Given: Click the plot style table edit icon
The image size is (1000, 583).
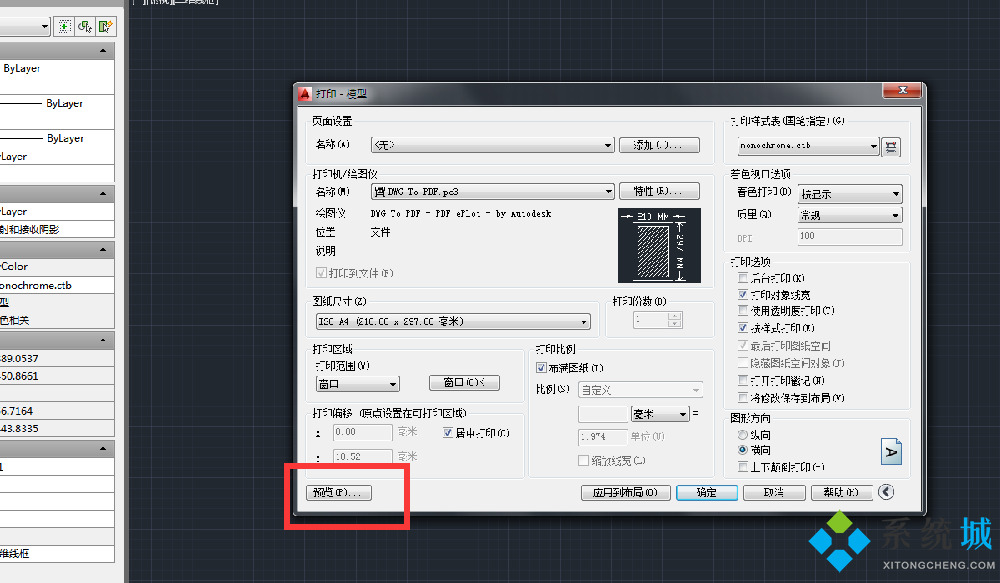Looking at the screenshot, I should (891, 146).
